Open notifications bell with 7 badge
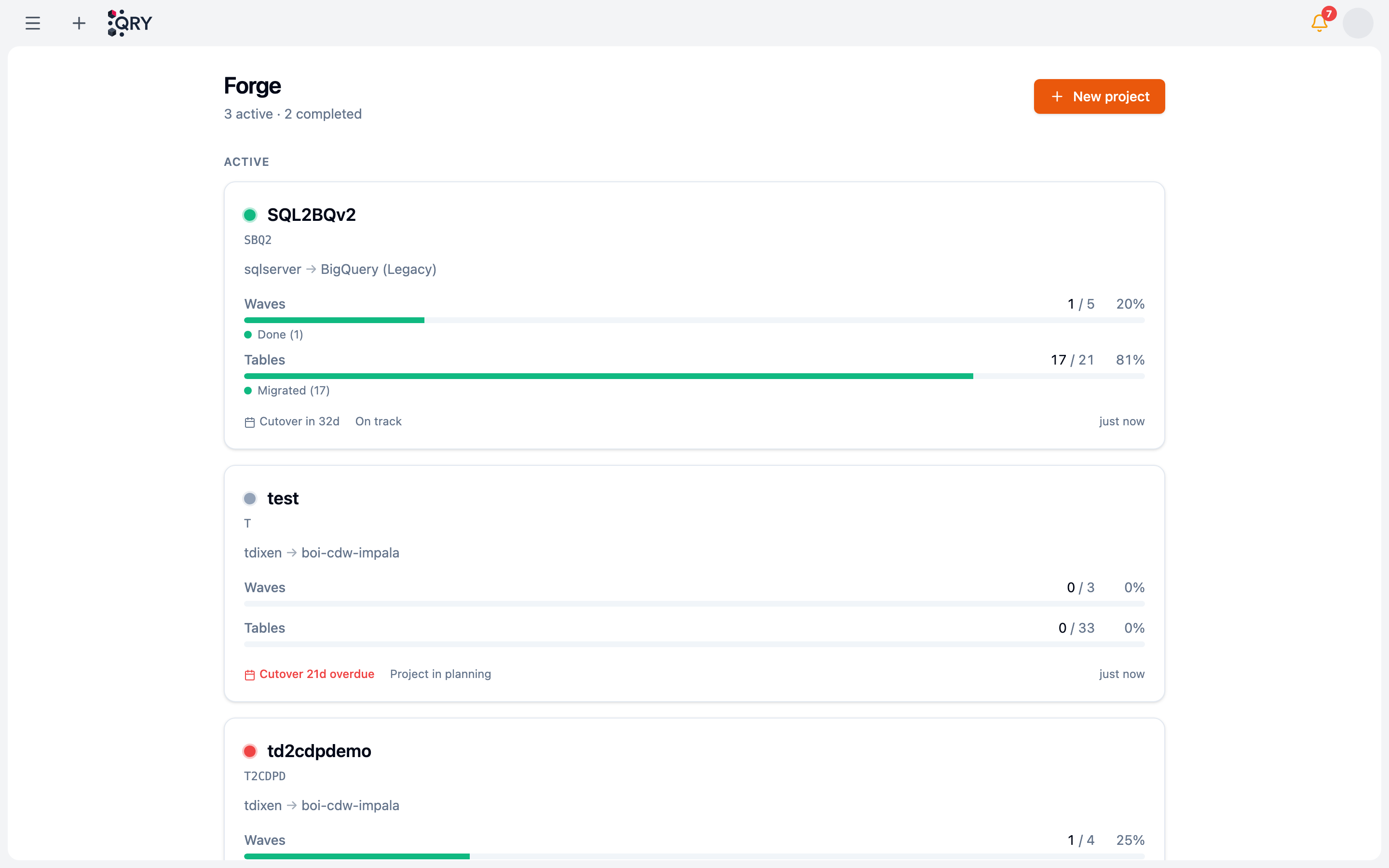Screen dimensions: 1389x868 [1320, 23]
